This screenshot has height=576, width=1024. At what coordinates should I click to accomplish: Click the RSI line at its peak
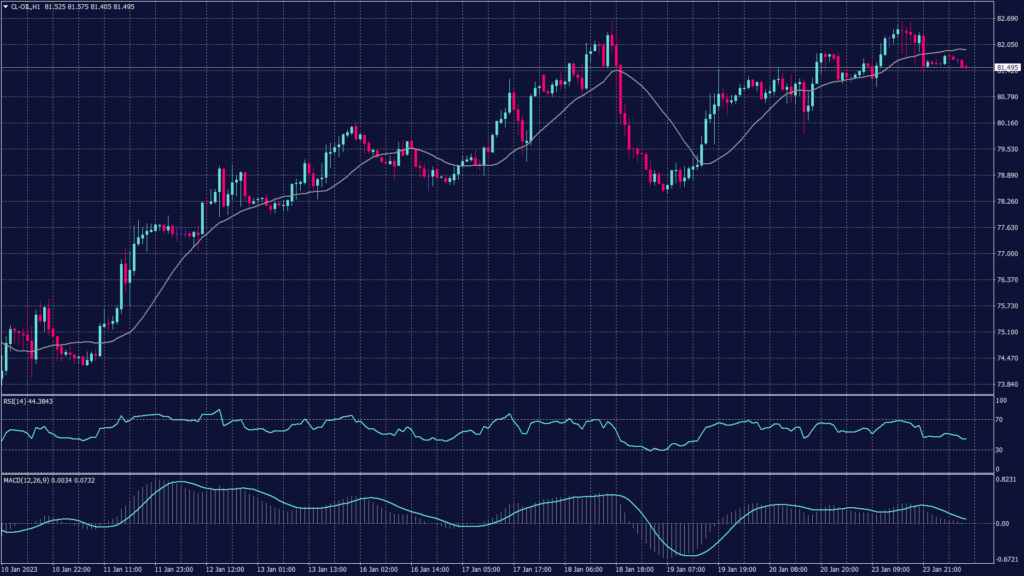point(218,408)
